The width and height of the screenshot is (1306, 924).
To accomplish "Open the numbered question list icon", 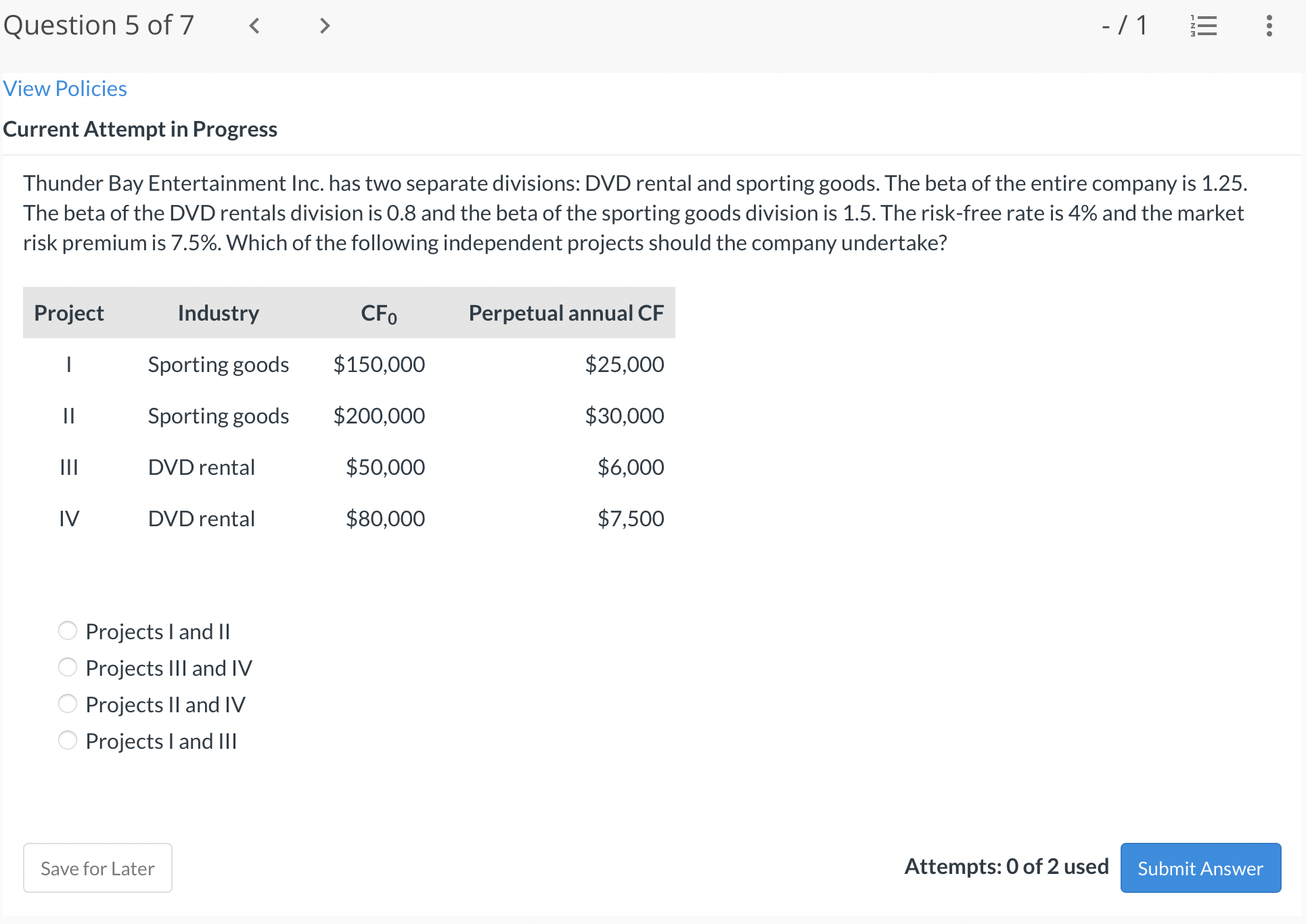I will (1204, 26).
